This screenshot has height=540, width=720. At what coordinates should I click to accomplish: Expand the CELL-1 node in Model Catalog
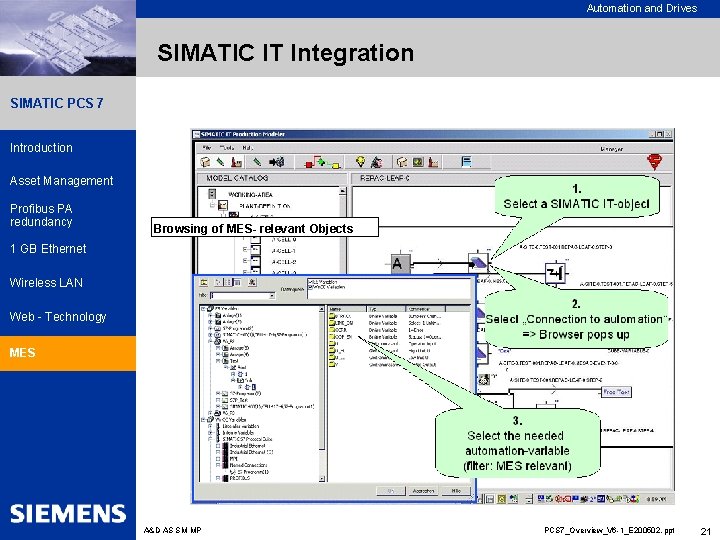[245, 250]
